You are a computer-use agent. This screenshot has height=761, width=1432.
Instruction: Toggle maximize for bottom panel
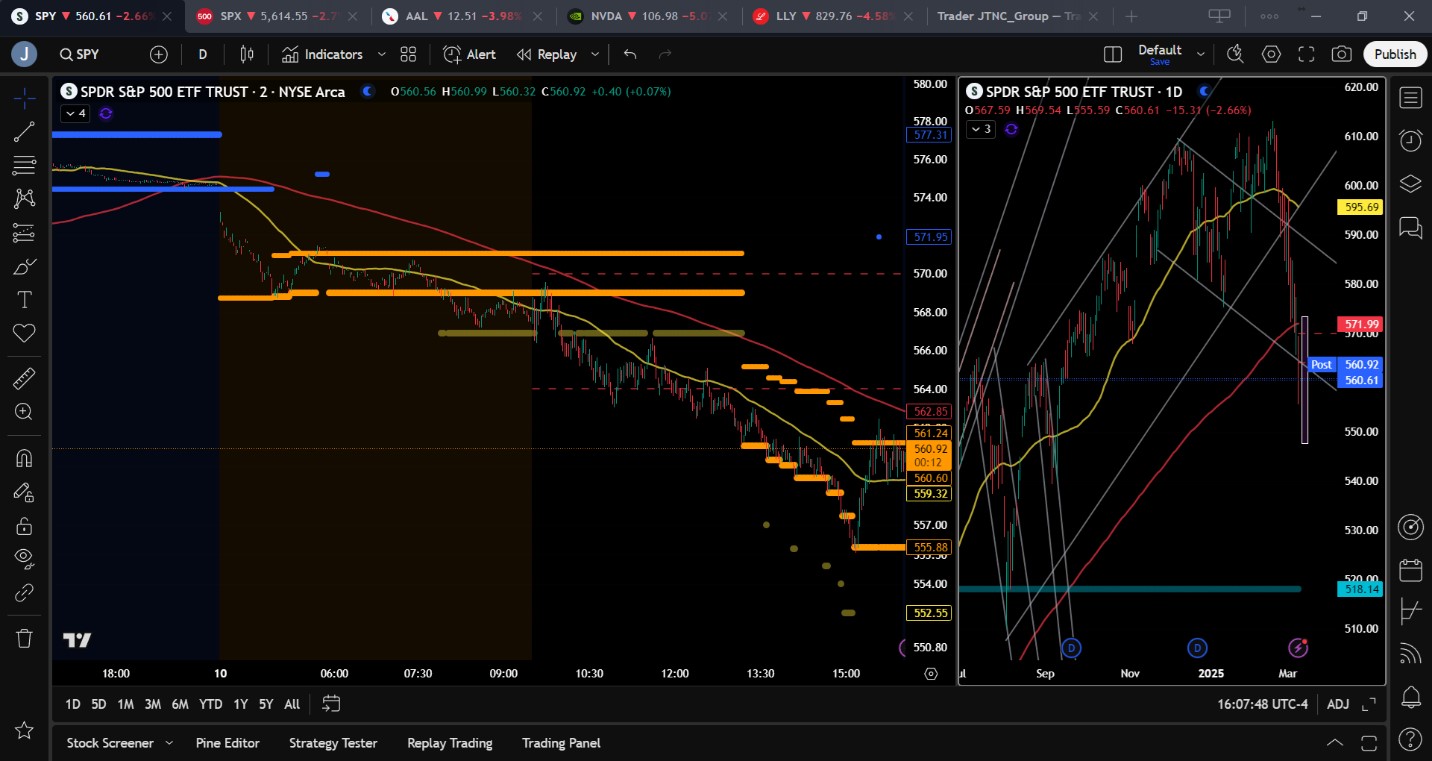click(1370, 743)
